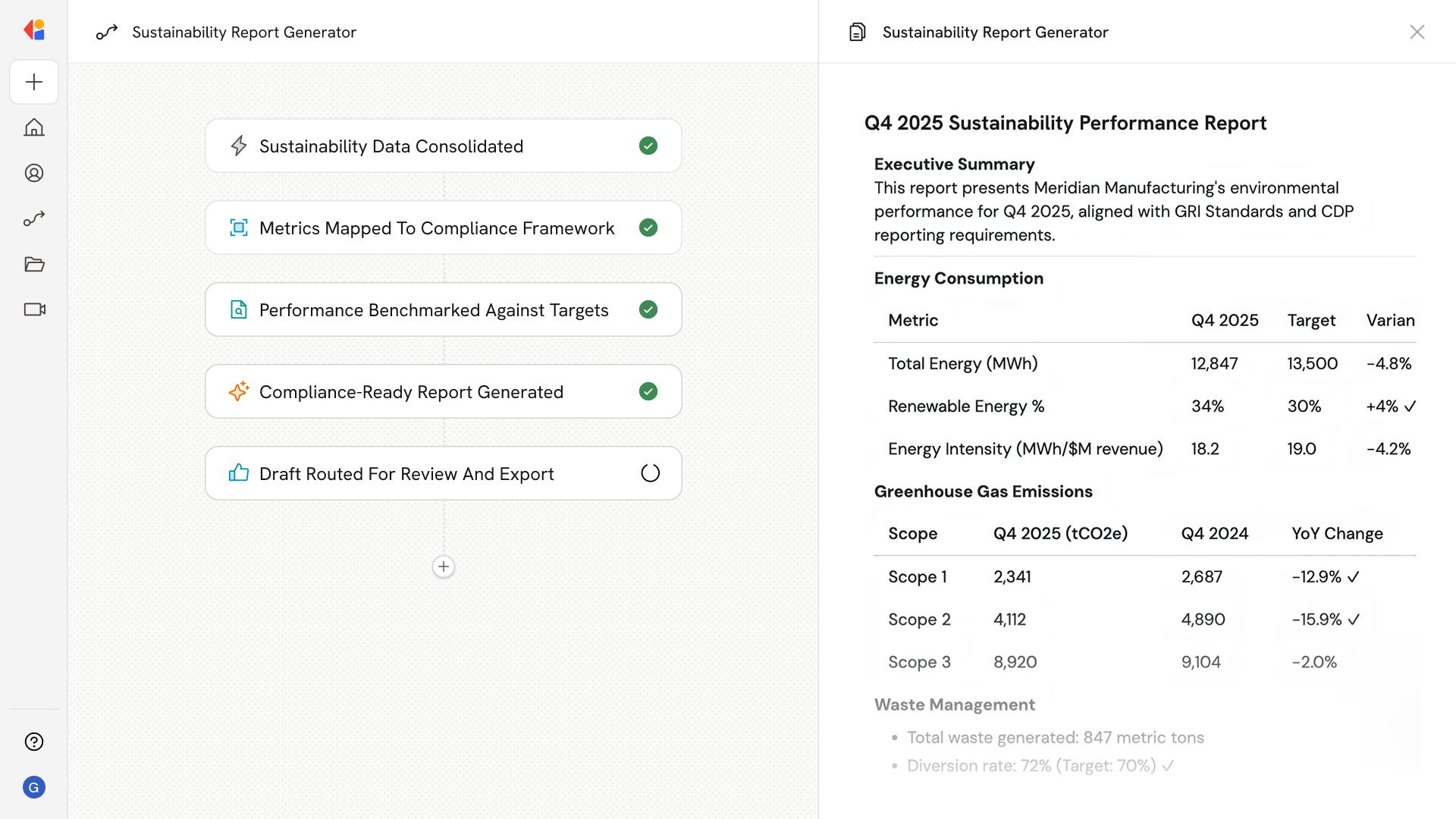The width and height of the screenshot is (1456, 819).
Task: Open the user profile icon in sidebar
Action: (x=34, y=173)
